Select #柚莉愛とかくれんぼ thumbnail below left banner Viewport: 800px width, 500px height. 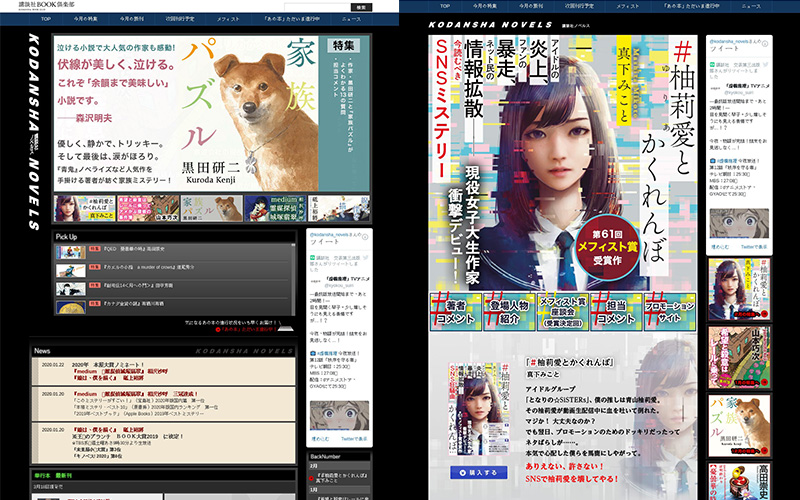pos(85,208)
